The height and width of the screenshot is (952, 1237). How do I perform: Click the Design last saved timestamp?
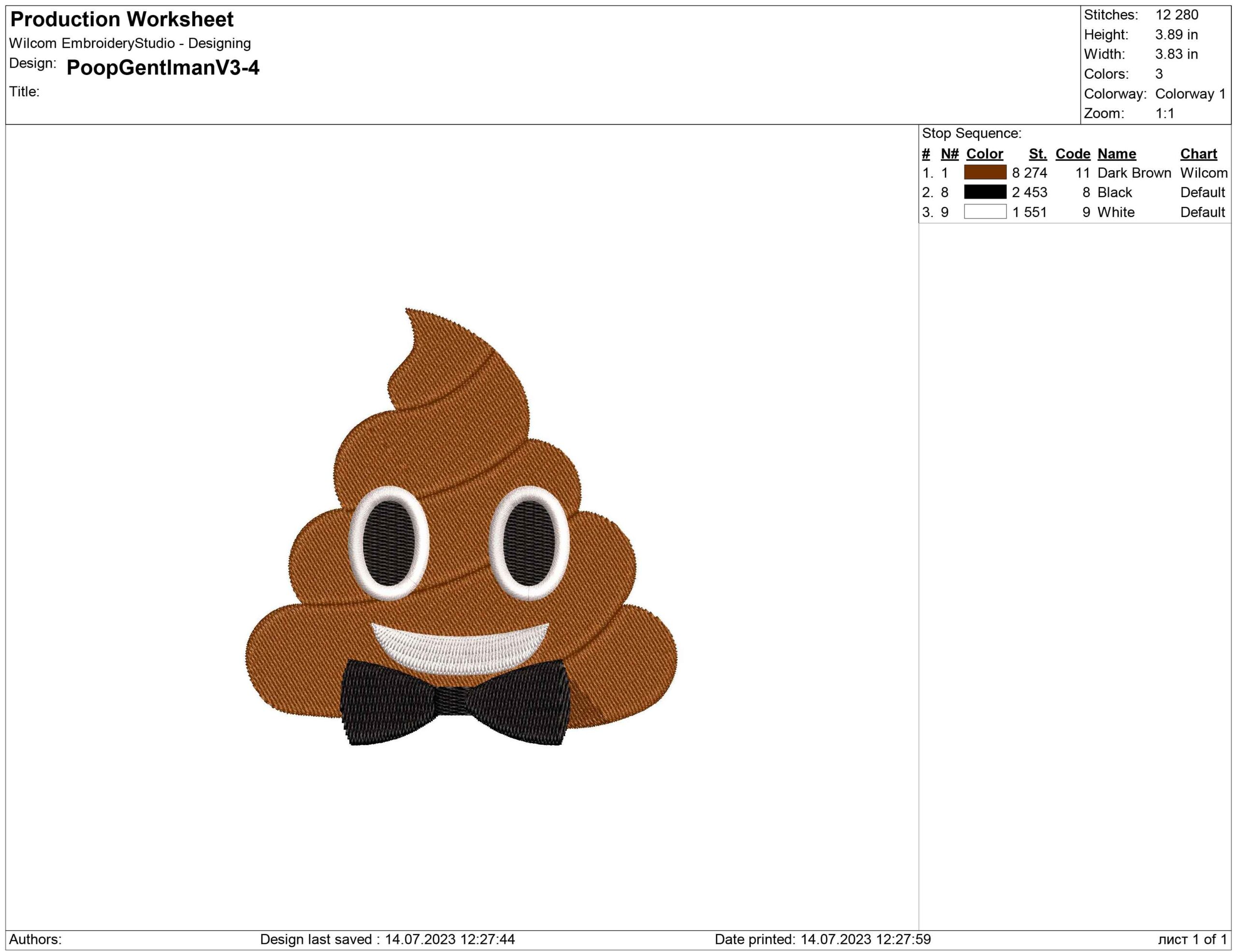point(388,939)
